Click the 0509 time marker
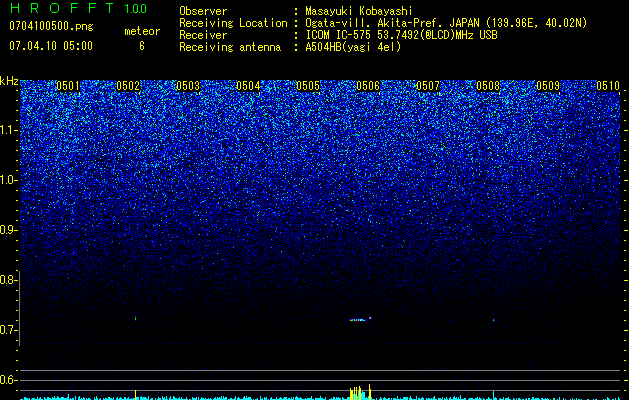Image resolution: width=629 pixels, height=400 pixels. (548, 86)
